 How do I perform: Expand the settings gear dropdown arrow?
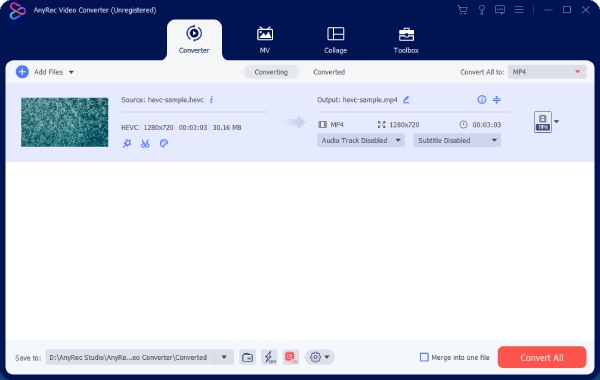pyautogui.click(x=327, y=357)
